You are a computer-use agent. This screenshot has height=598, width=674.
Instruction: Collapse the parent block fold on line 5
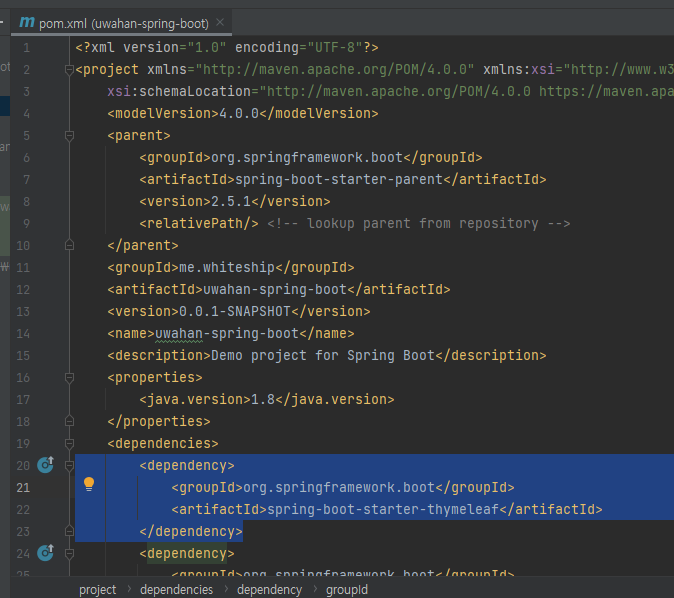coord(69,135)
